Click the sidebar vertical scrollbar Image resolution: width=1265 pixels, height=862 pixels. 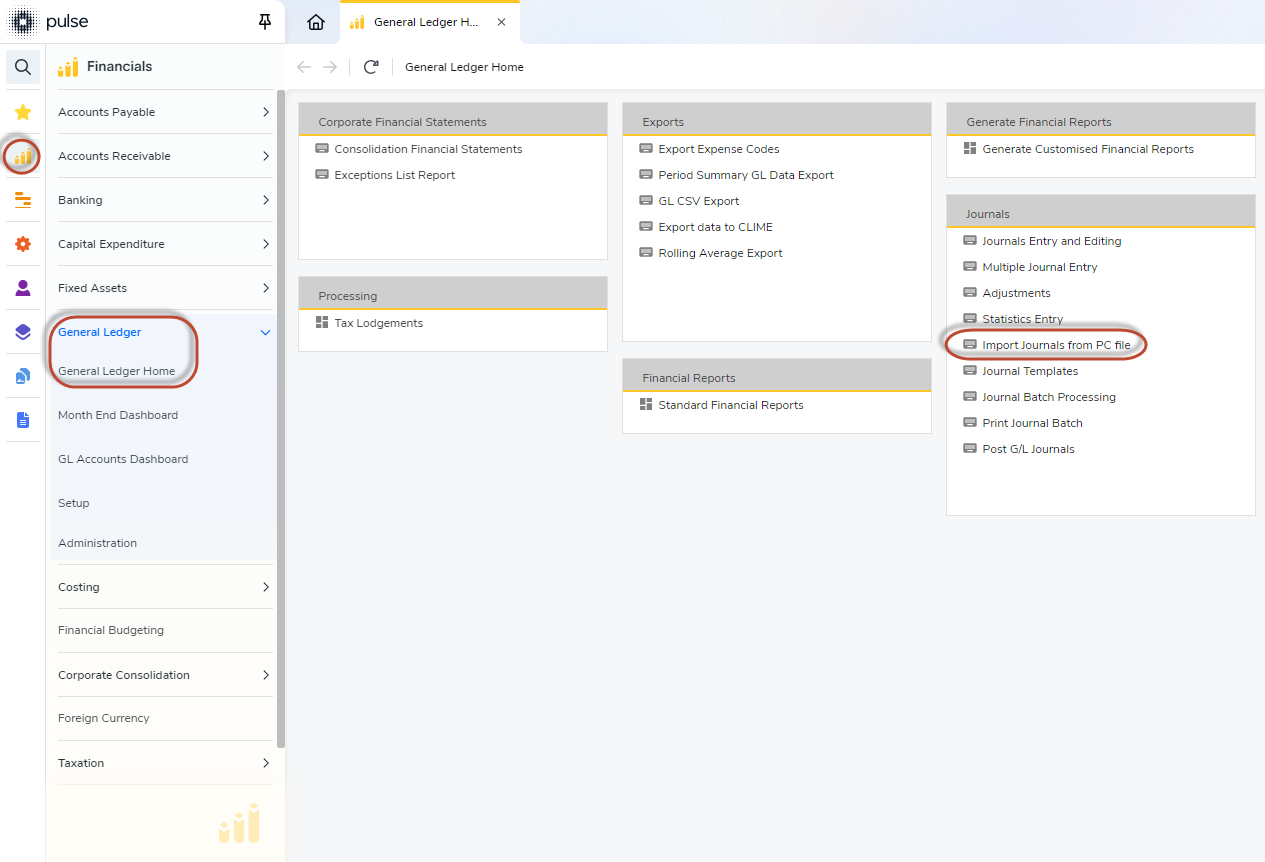[281, 420]
